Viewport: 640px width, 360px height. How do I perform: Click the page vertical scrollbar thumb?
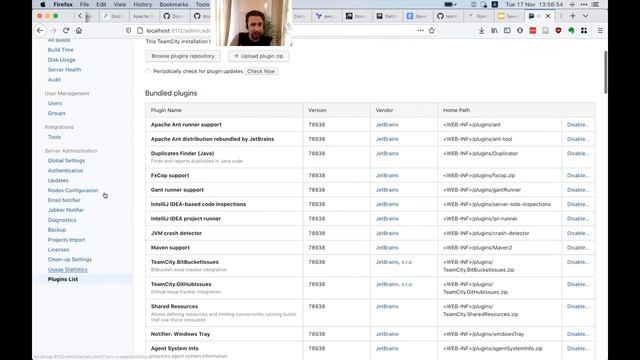(x=605, y=72)
